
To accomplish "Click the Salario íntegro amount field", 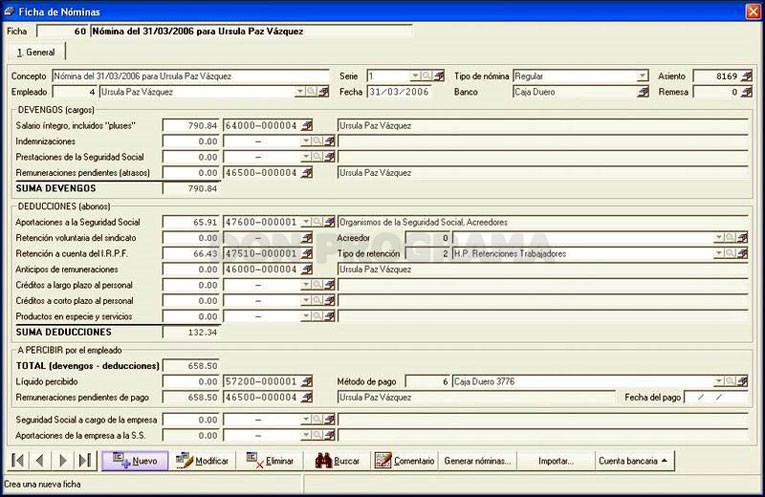I will pos(191,126).
